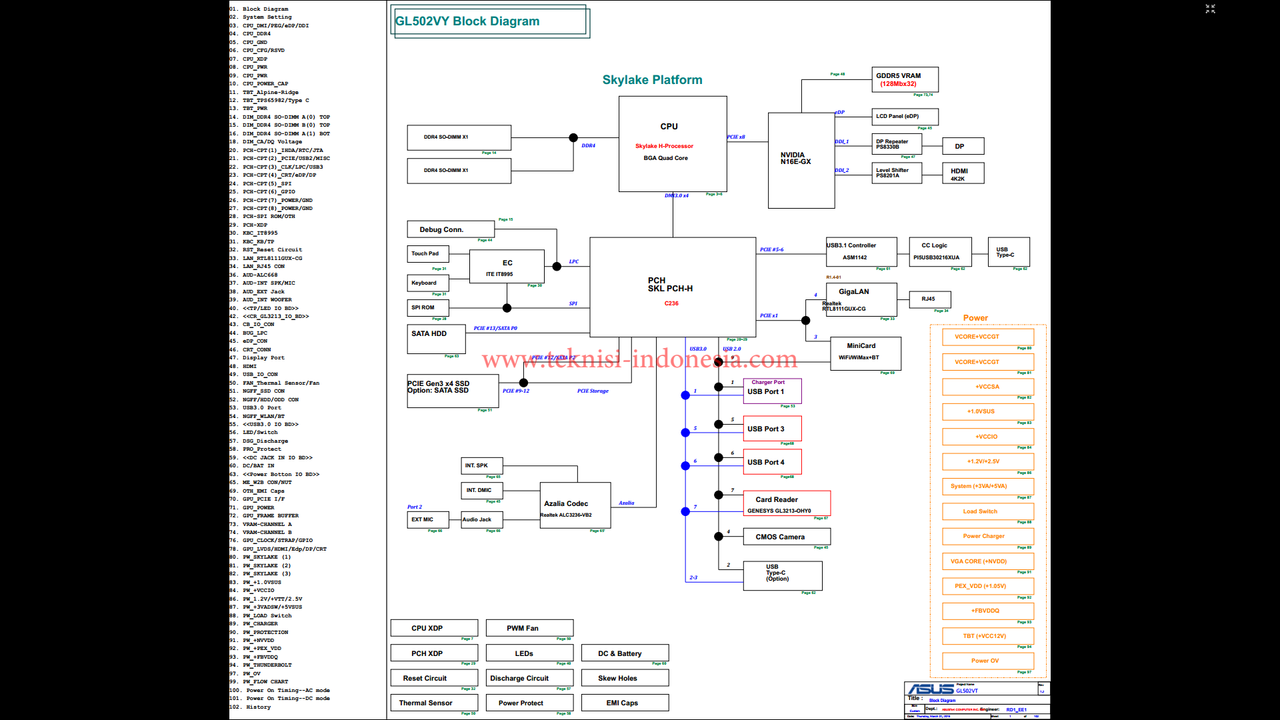
Task: Open index entry 70. GPU_PCIE I/F
Action: (258, 499)
